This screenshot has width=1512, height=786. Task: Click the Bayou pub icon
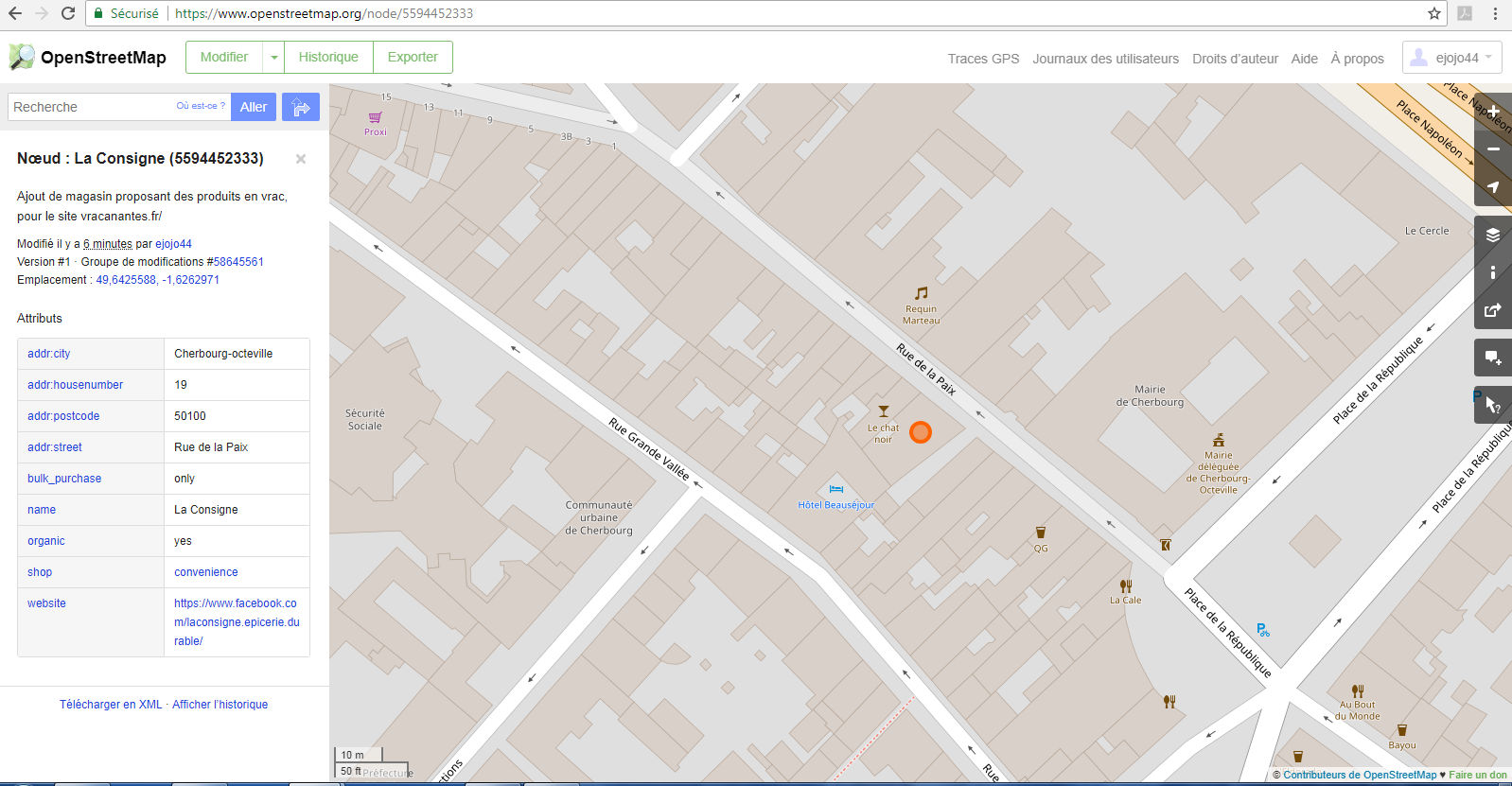tap(1402, 730)
